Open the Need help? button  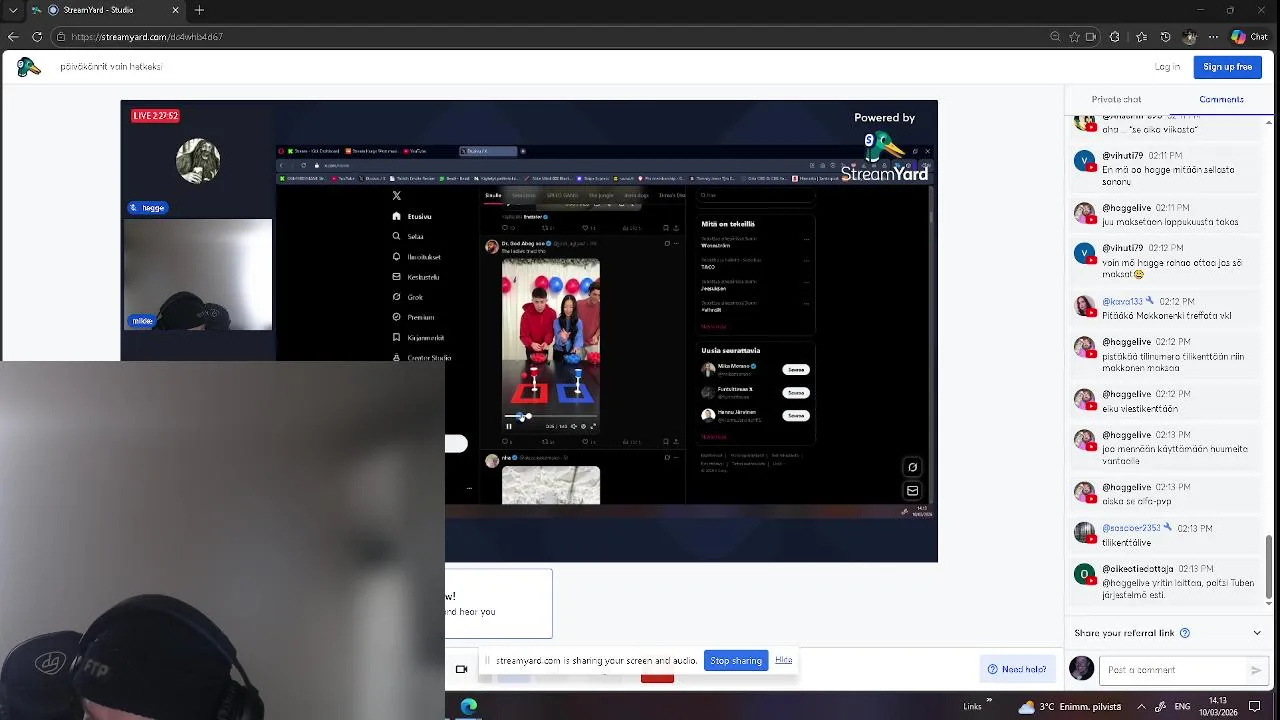tap(1016, 669)
